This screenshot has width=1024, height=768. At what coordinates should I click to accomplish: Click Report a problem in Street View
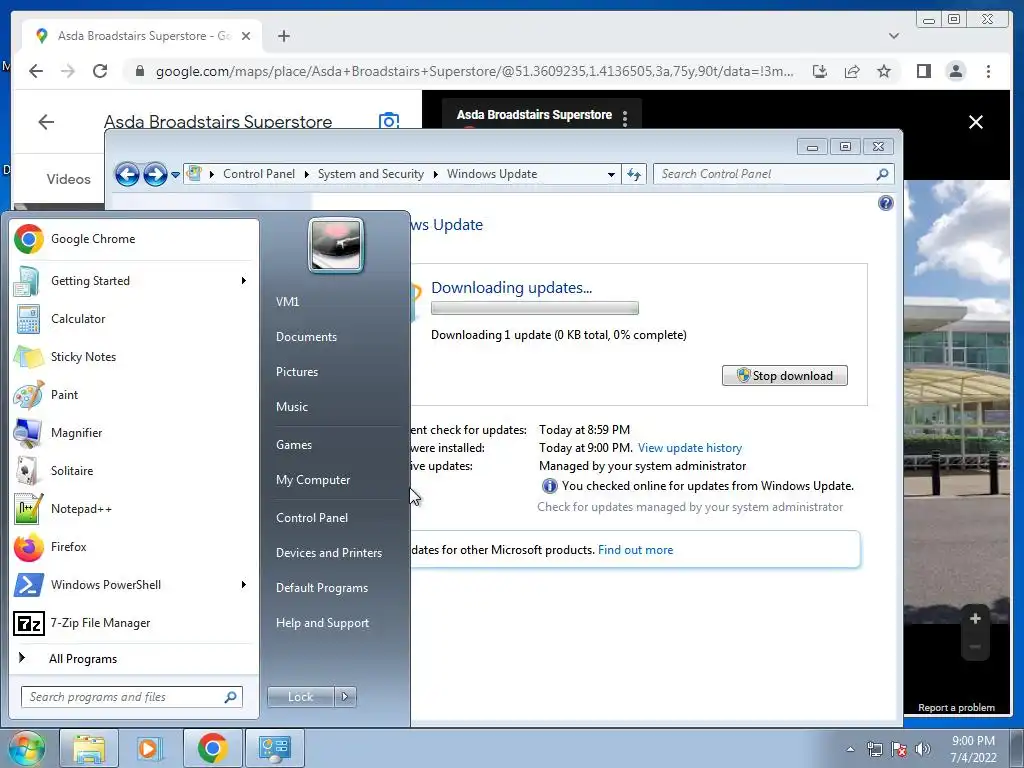(956, 707)
